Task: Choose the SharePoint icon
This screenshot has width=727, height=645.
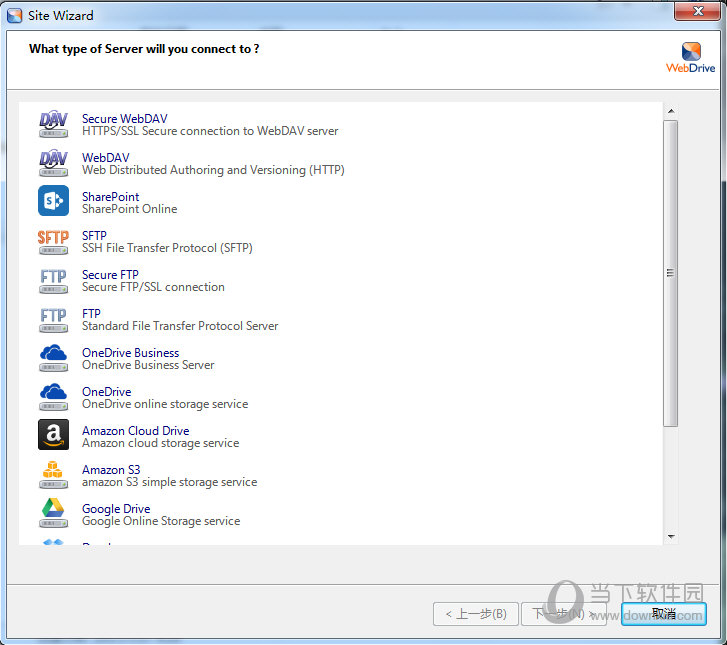Action: [x=53, y=202]
